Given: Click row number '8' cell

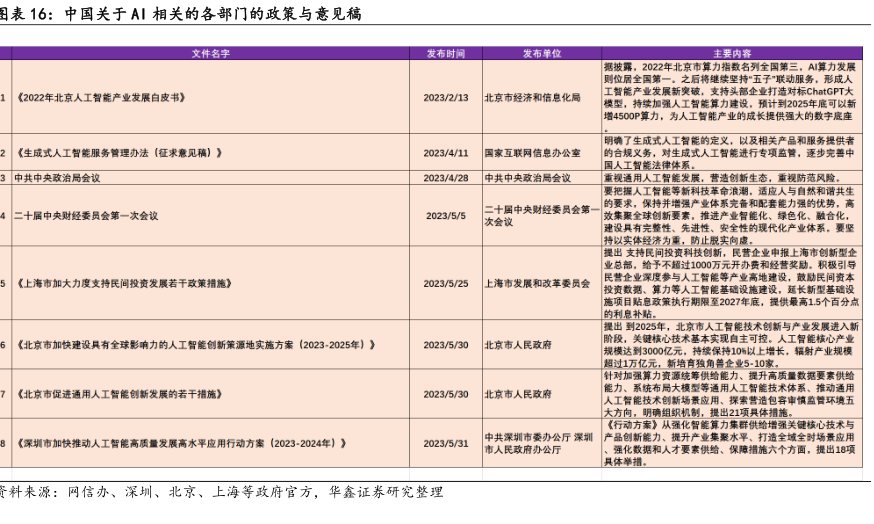Looking at the screenshot, I should (5, 443).
